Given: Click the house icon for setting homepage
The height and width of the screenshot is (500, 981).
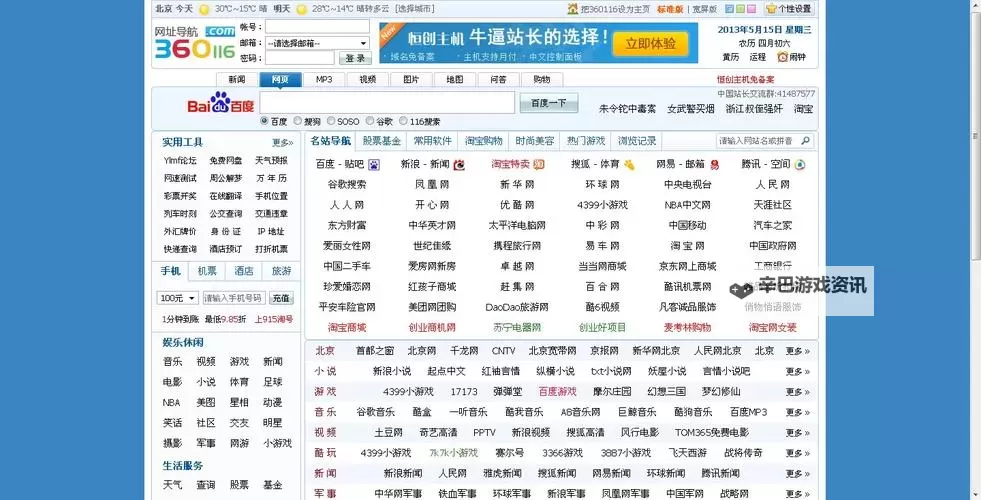Looking at the screenshot, I should (x=572, y=9).
